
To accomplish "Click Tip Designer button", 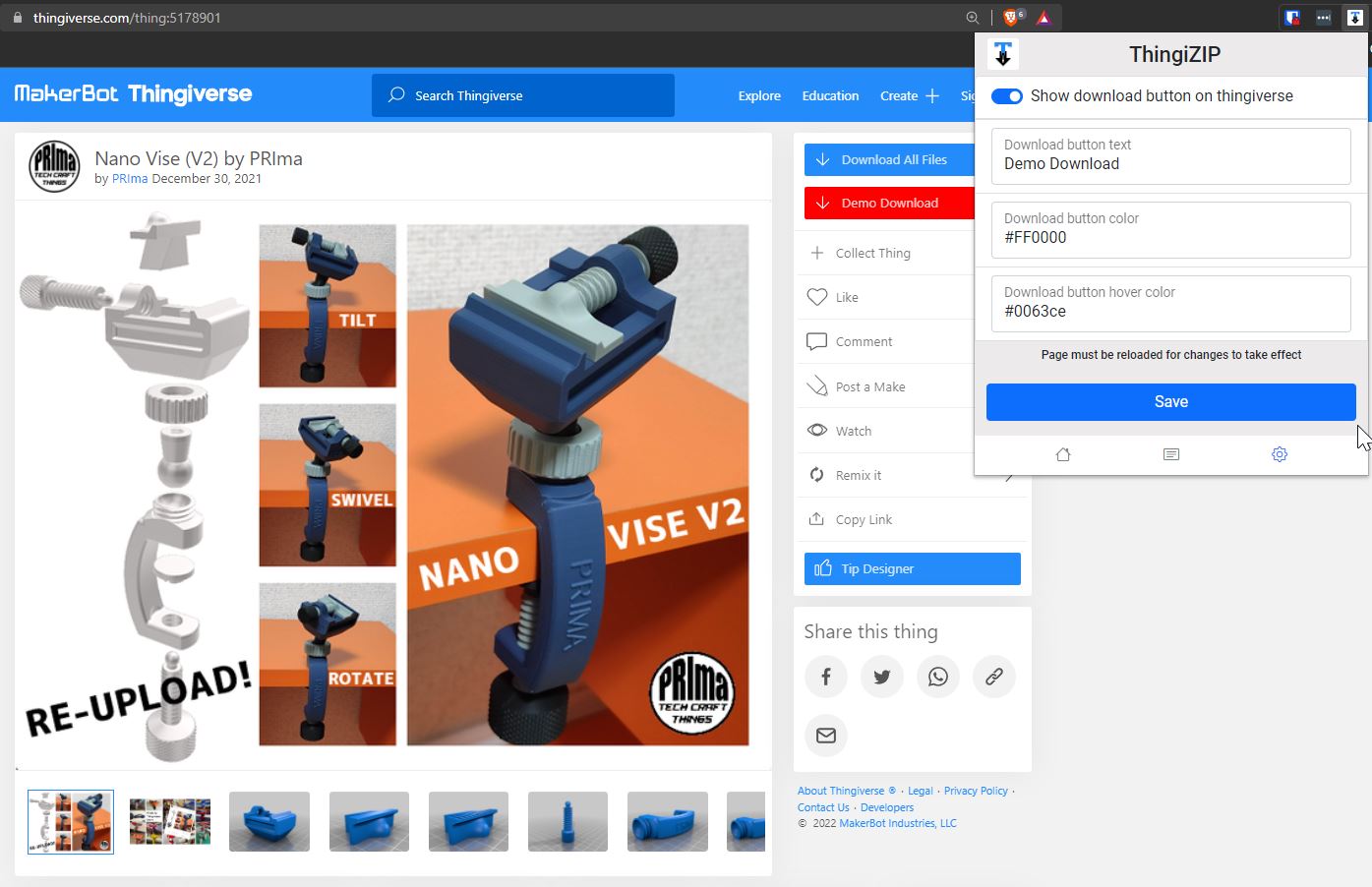I will (913, 568).
